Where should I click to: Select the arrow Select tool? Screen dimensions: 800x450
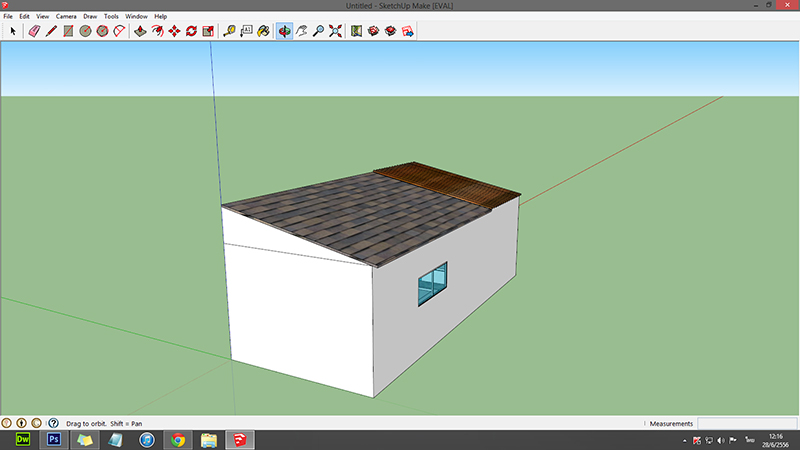point(14,31)
